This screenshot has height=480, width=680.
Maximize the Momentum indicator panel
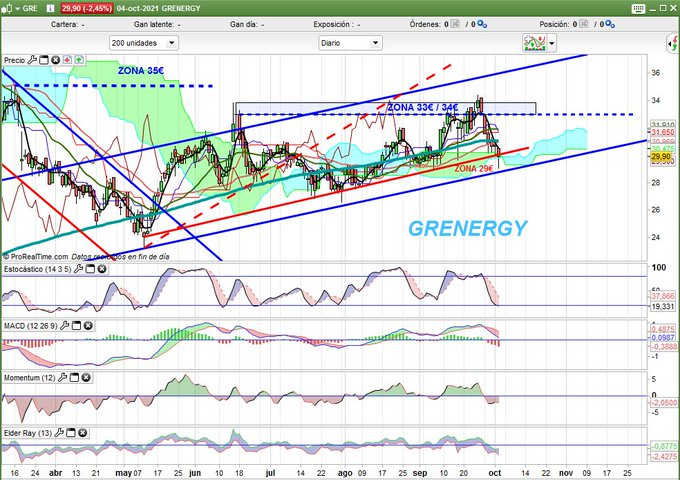(x=75, y=378)
